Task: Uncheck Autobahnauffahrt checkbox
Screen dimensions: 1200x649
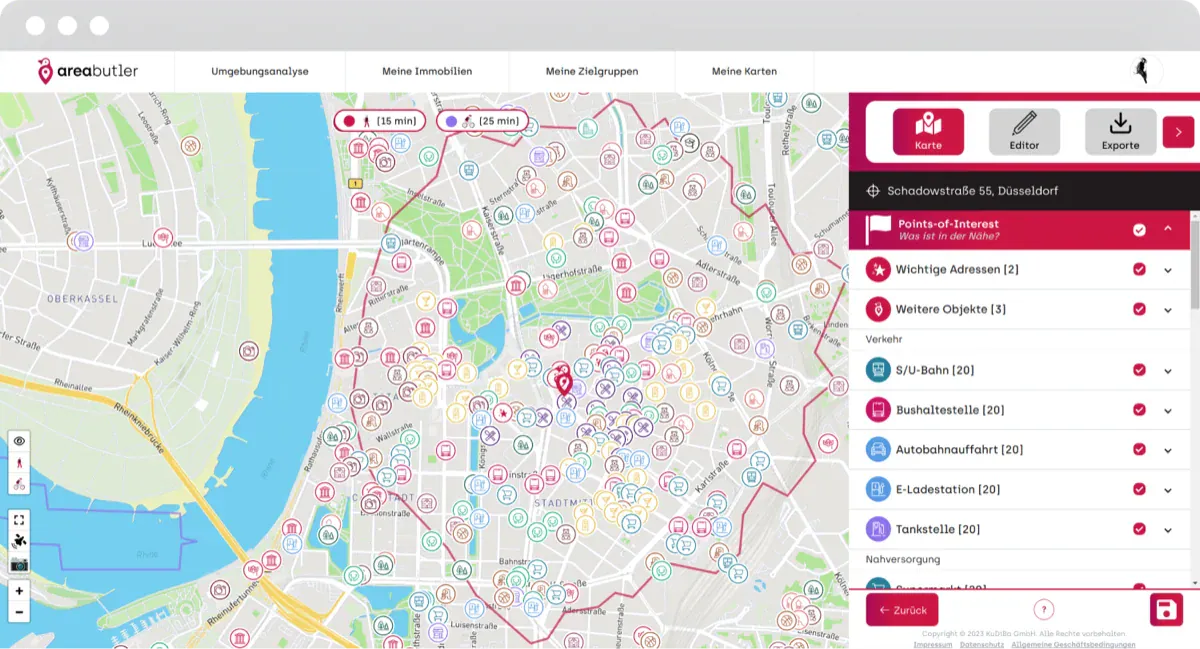Action: (1139, 449)
